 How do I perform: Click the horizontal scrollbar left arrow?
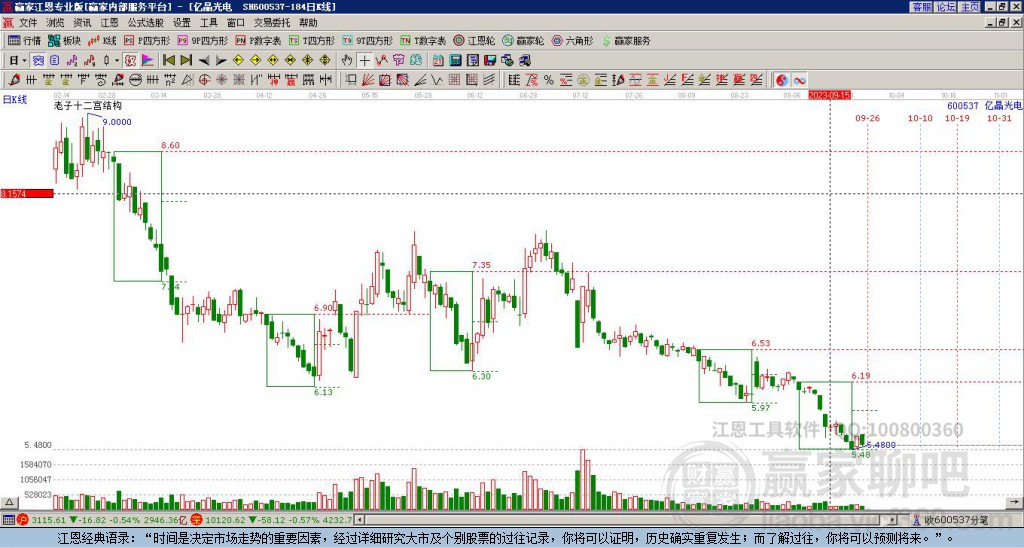point(359,520)
